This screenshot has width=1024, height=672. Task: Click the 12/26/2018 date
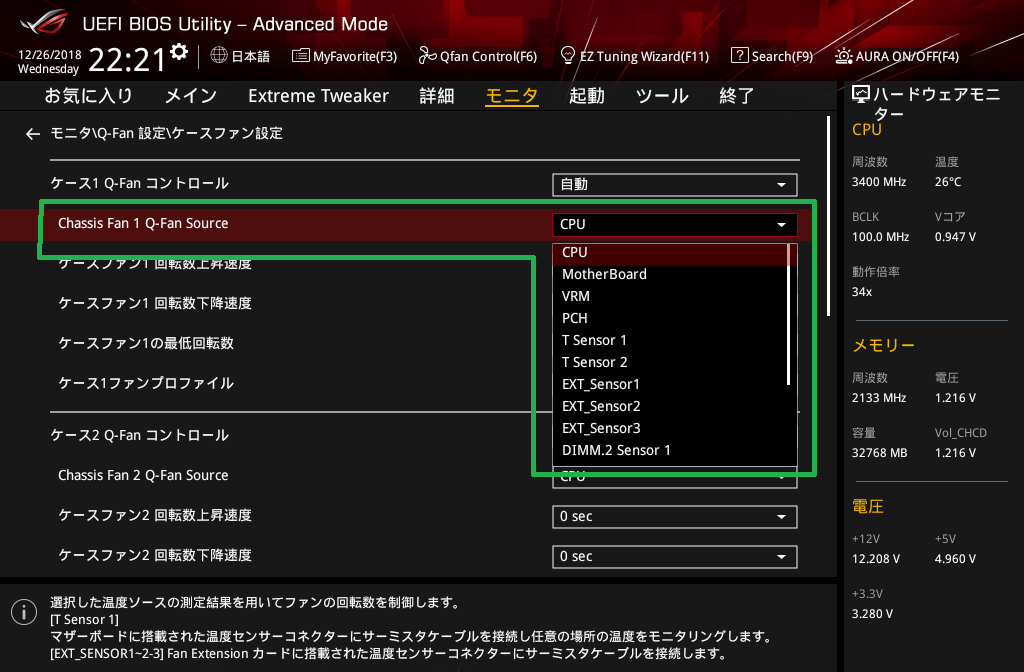(50, 55)
